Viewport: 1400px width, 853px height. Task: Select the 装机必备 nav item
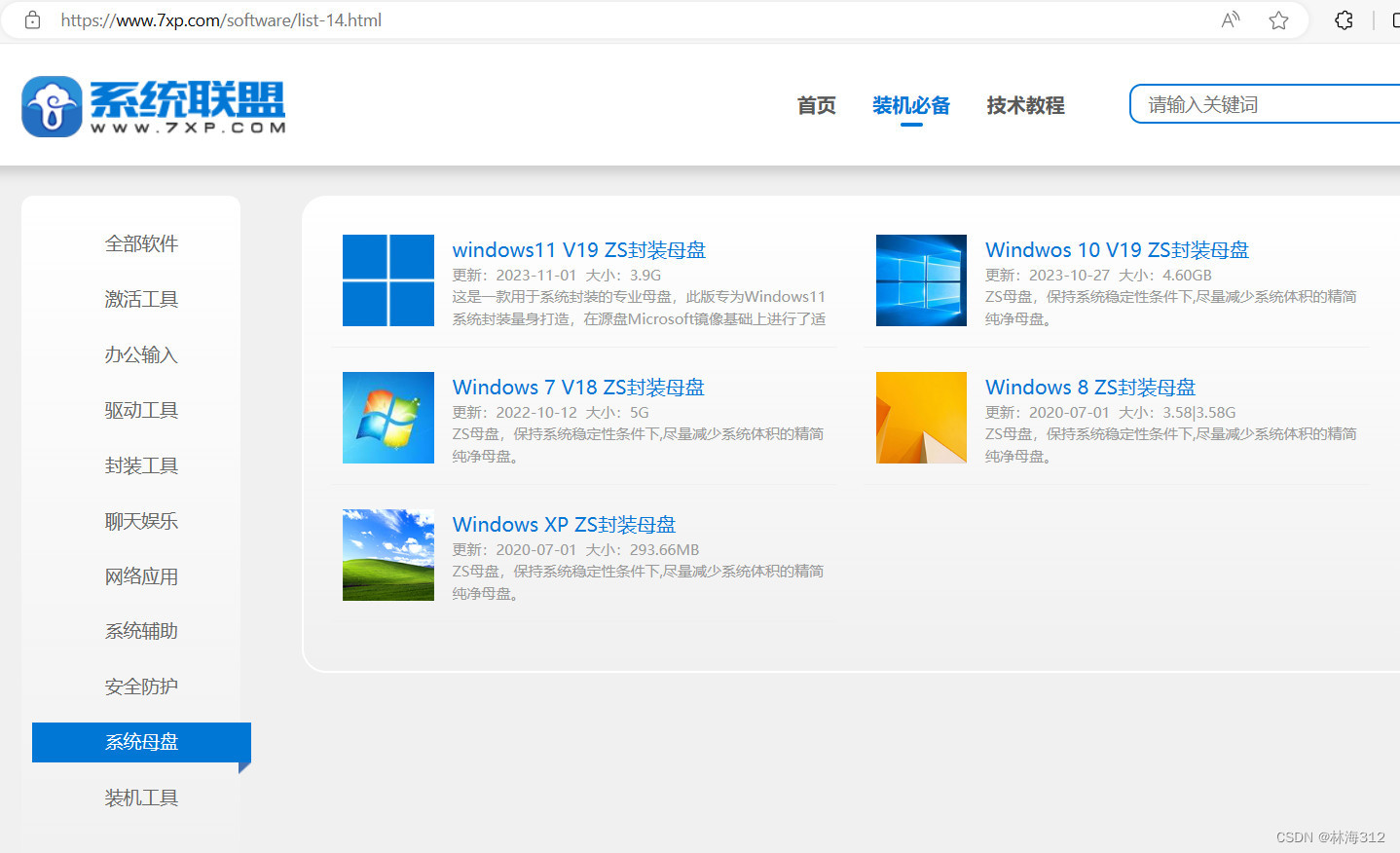click(911, 105)
